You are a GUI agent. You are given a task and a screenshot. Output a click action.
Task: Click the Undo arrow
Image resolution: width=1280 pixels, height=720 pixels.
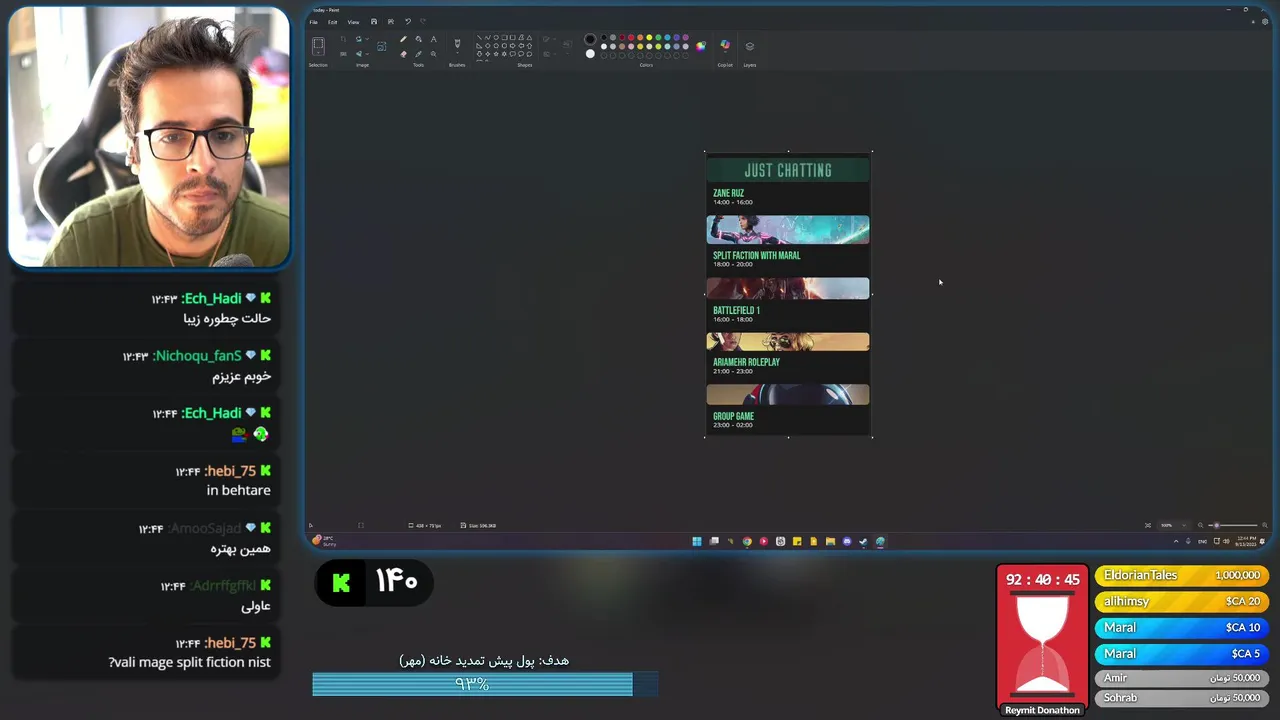[408, 22]
